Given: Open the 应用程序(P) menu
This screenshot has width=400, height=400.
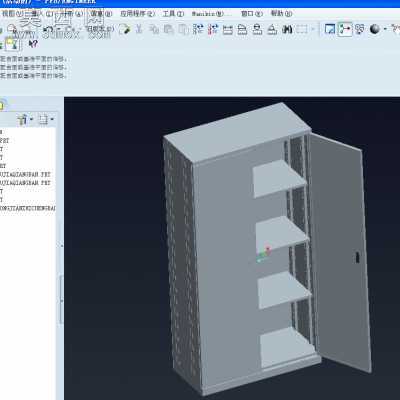Looking at the screenshot, I should coord(138,14).
